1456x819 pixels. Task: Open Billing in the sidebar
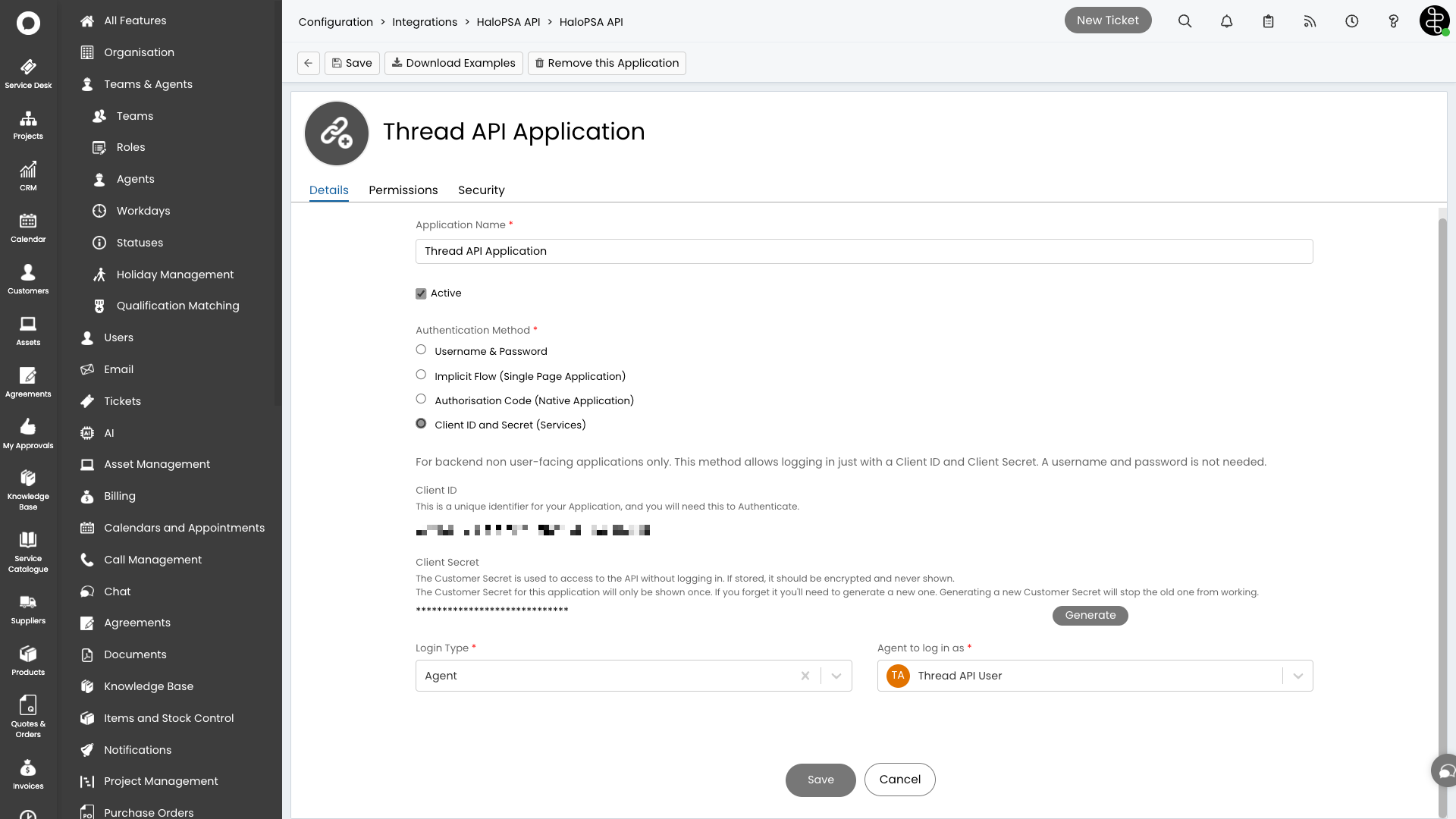(120, 496)
